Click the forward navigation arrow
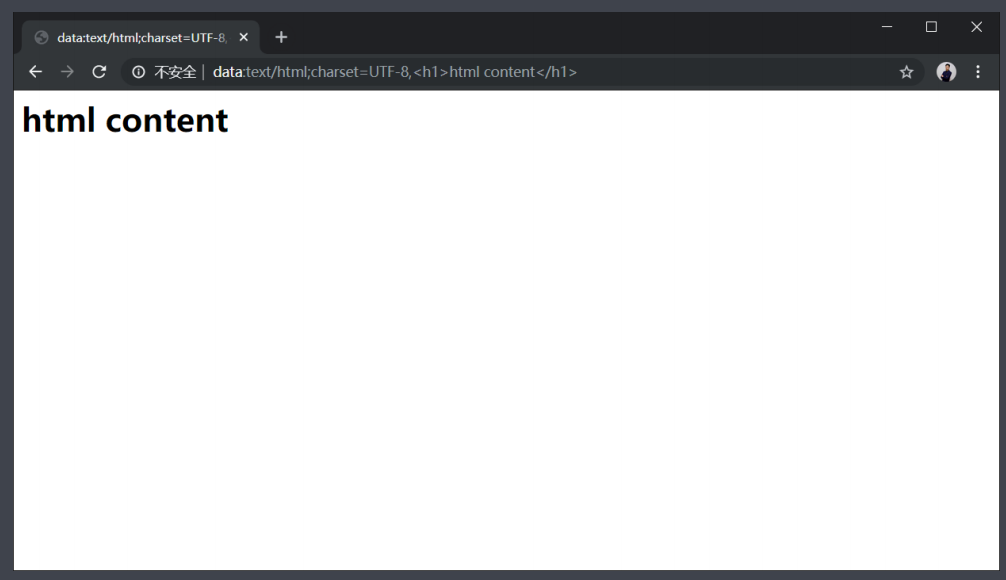The height and width of the screenshot is (580, 1006). click(x=67, y=72)
